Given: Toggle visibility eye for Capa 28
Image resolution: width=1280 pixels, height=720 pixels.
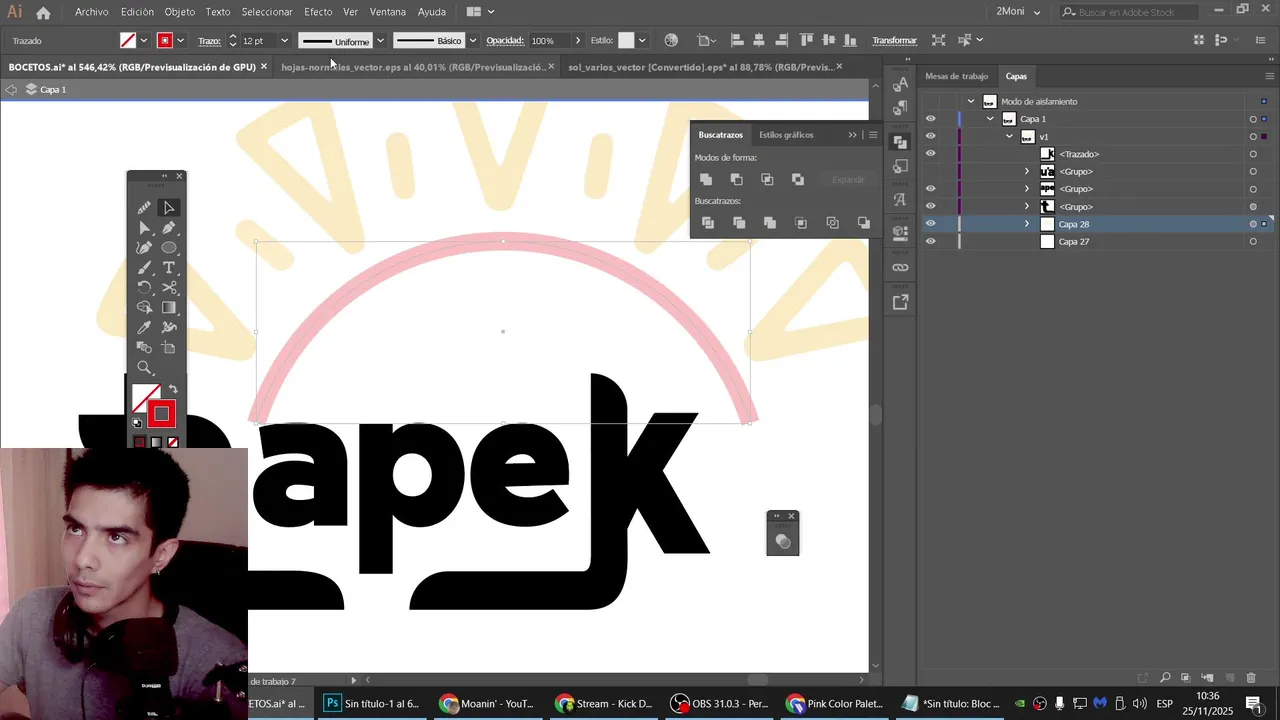Looking at the screenshot, I should (x=931, y=224).
